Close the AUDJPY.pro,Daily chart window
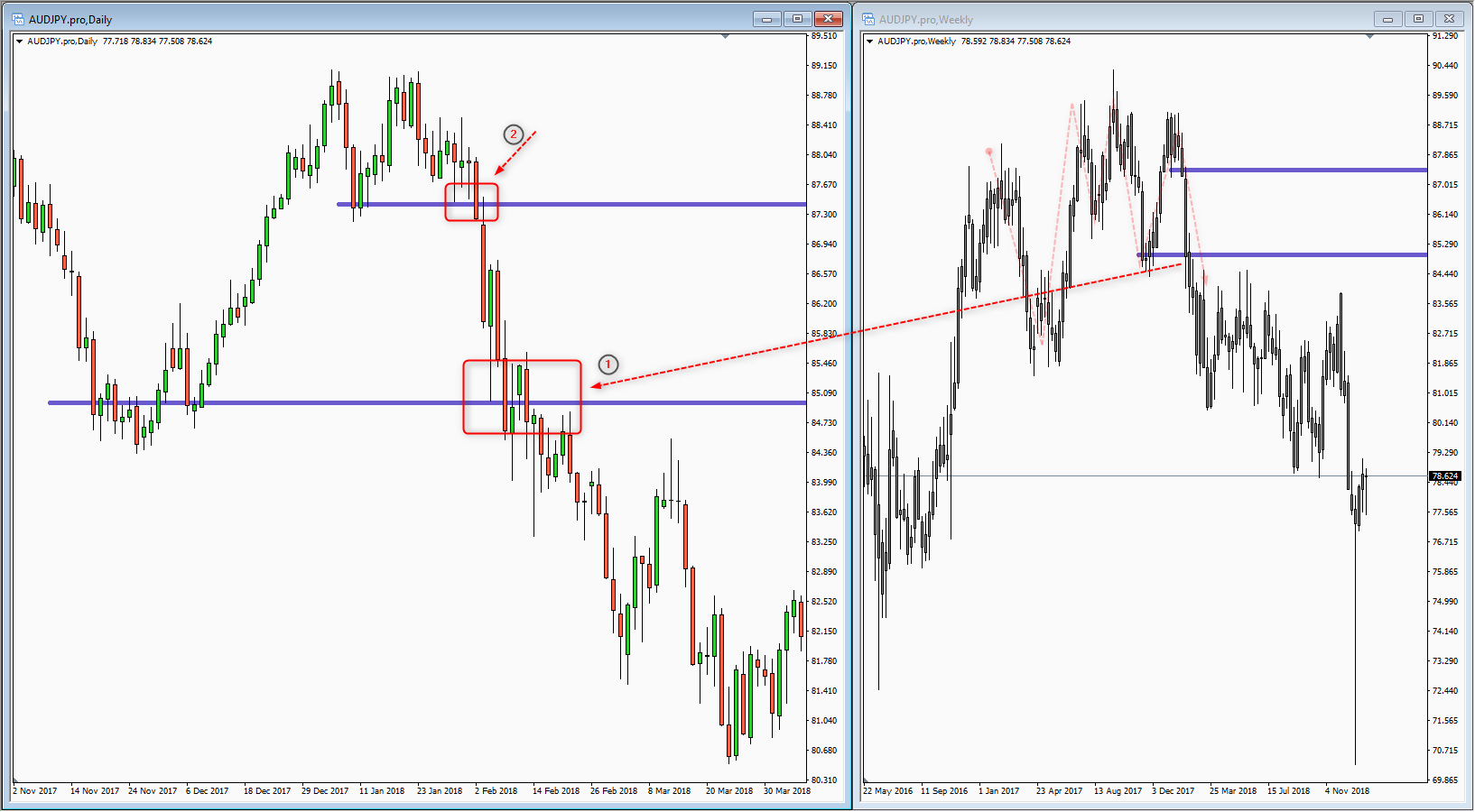The image size is (1475, 812). pos(828,19)
